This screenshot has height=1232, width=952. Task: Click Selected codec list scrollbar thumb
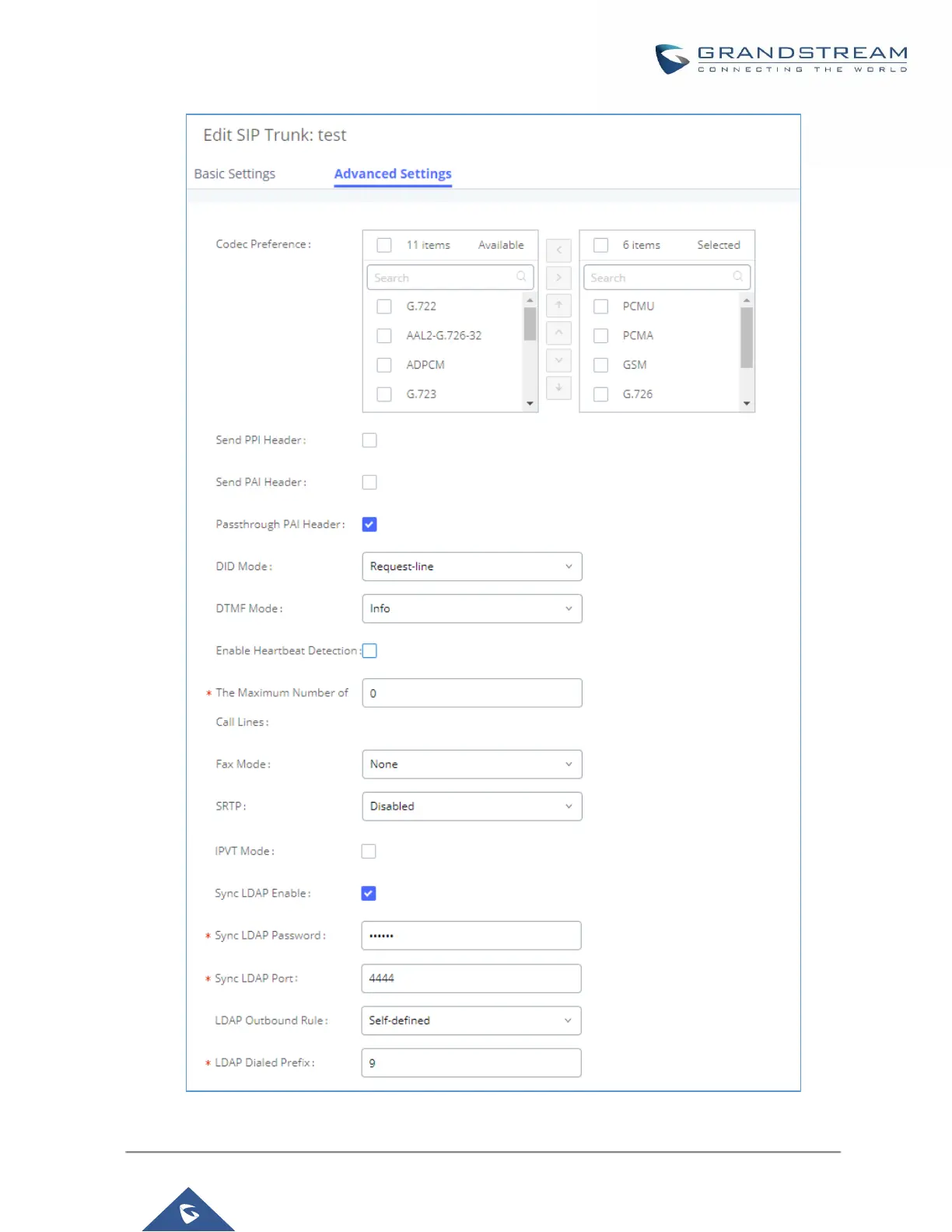[747, 338]
